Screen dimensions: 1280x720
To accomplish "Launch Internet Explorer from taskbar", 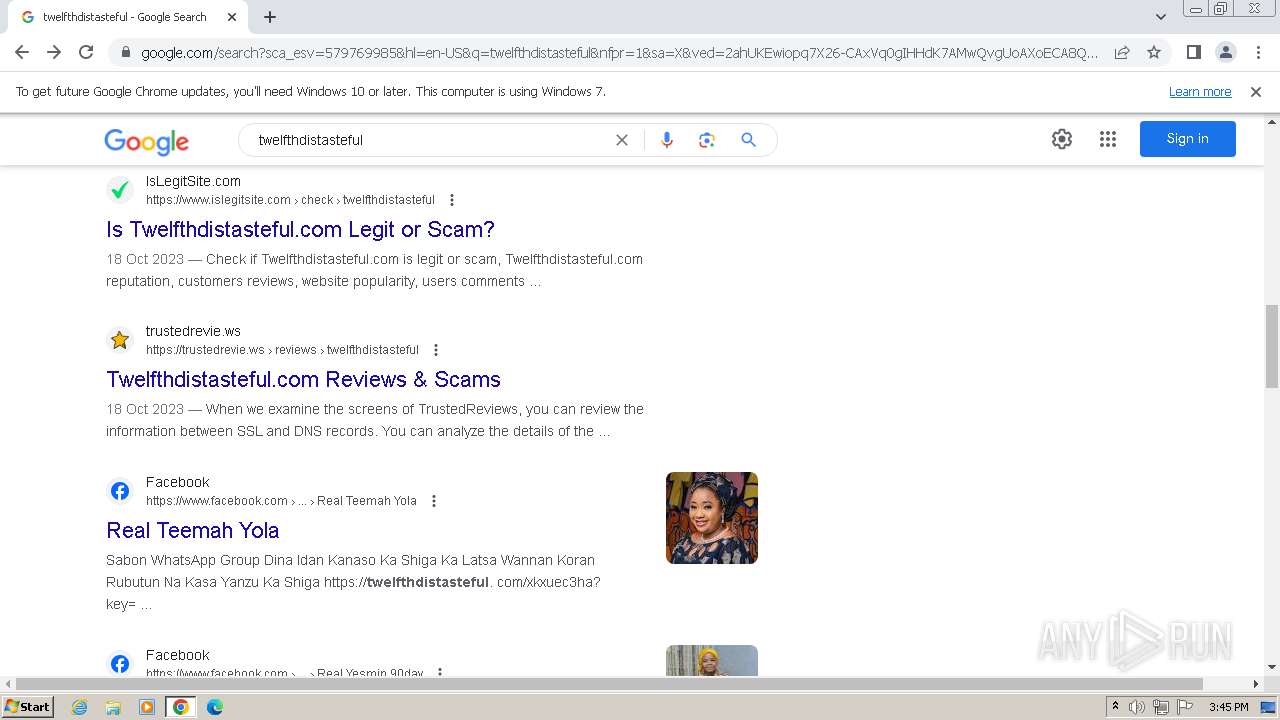I will [x=80, y=707].
